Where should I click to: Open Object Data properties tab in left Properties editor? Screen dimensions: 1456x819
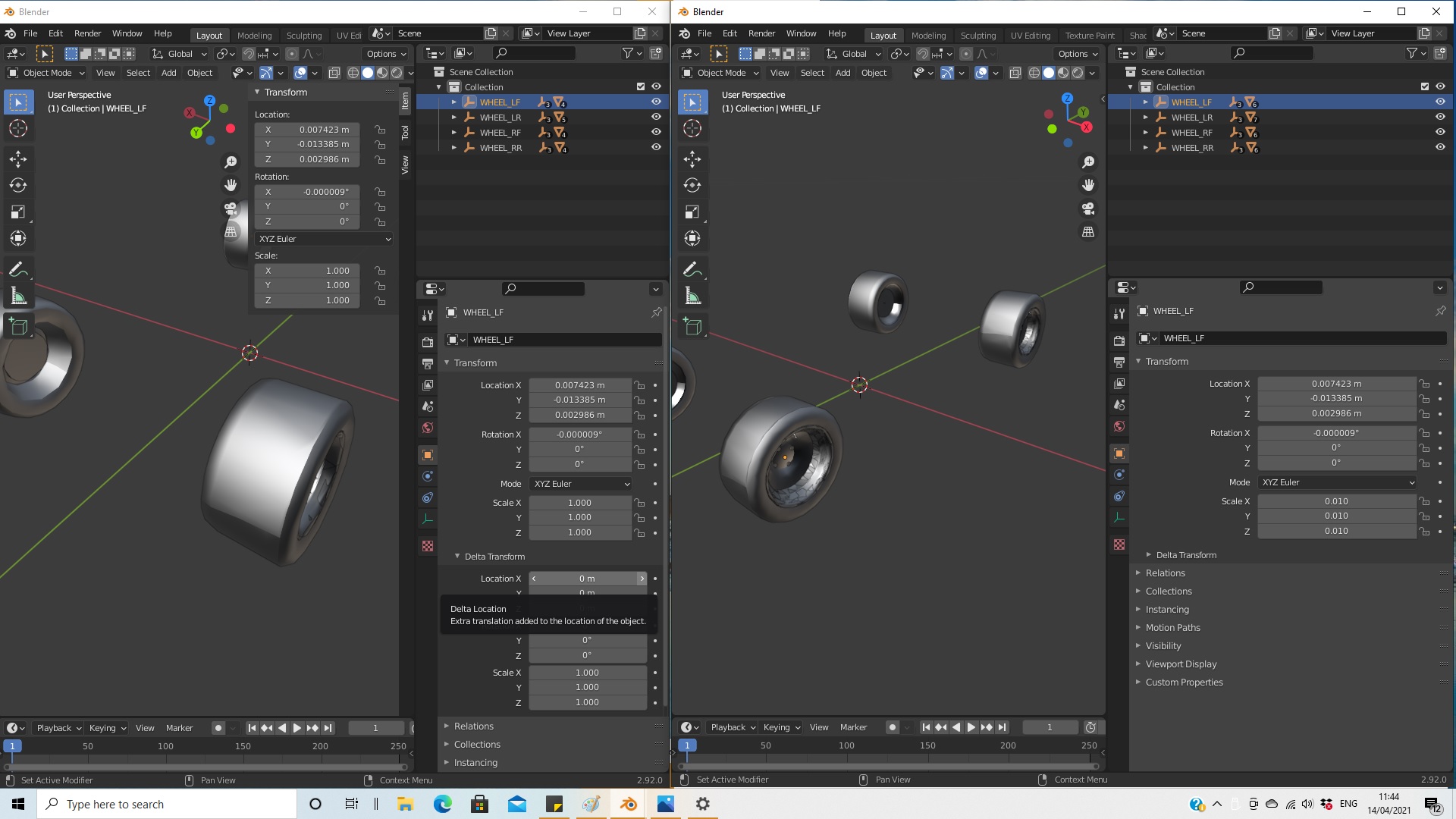pyautogui.click(x=428, y=519)
